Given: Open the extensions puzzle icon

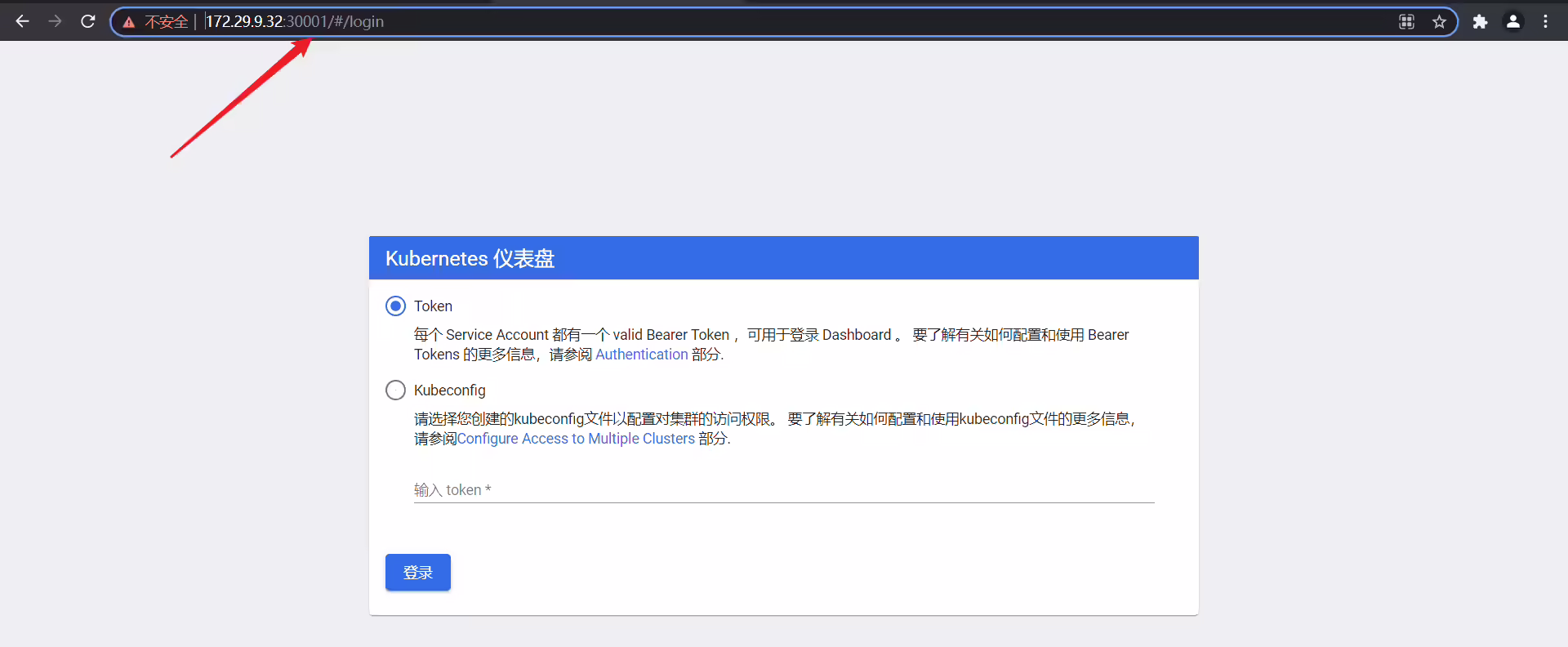Looking at the screenshot, I should coord(1480,22).
